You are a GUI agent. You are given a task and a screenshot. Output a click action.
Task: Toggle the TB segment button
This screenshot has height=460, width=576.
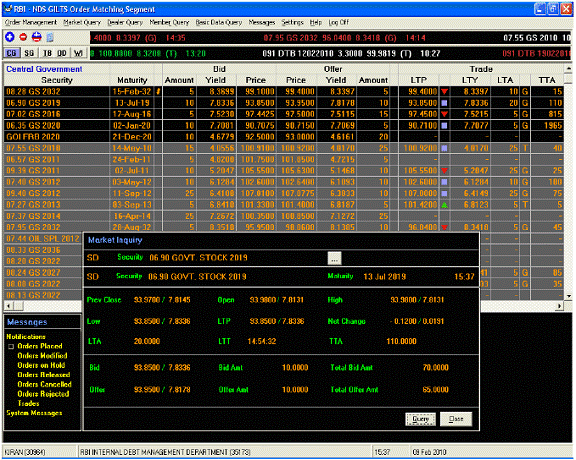(x=47, y=53)
